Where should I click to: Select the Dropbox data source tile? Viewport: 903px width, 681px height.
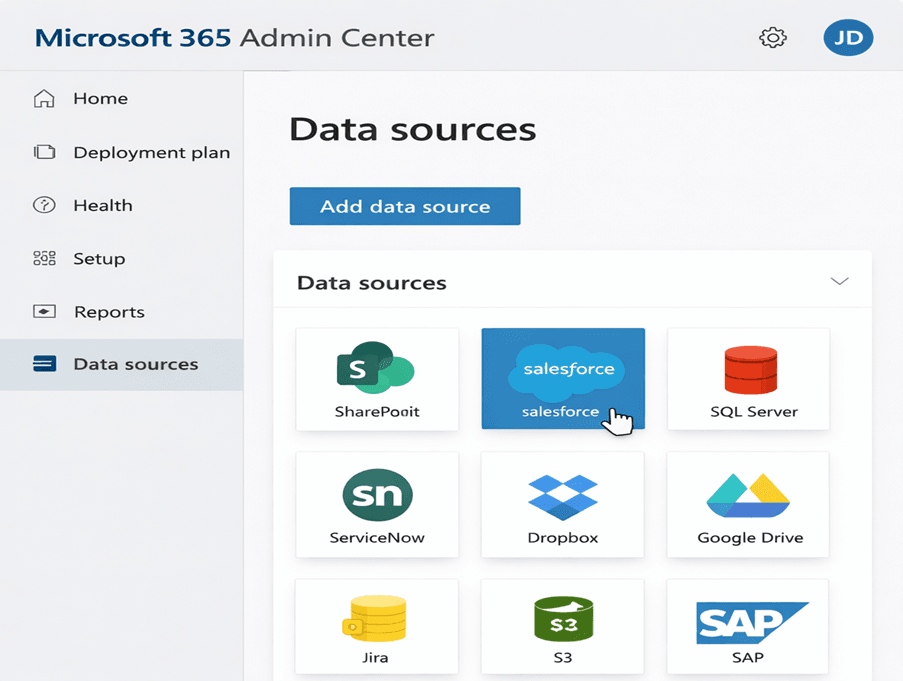562,504
